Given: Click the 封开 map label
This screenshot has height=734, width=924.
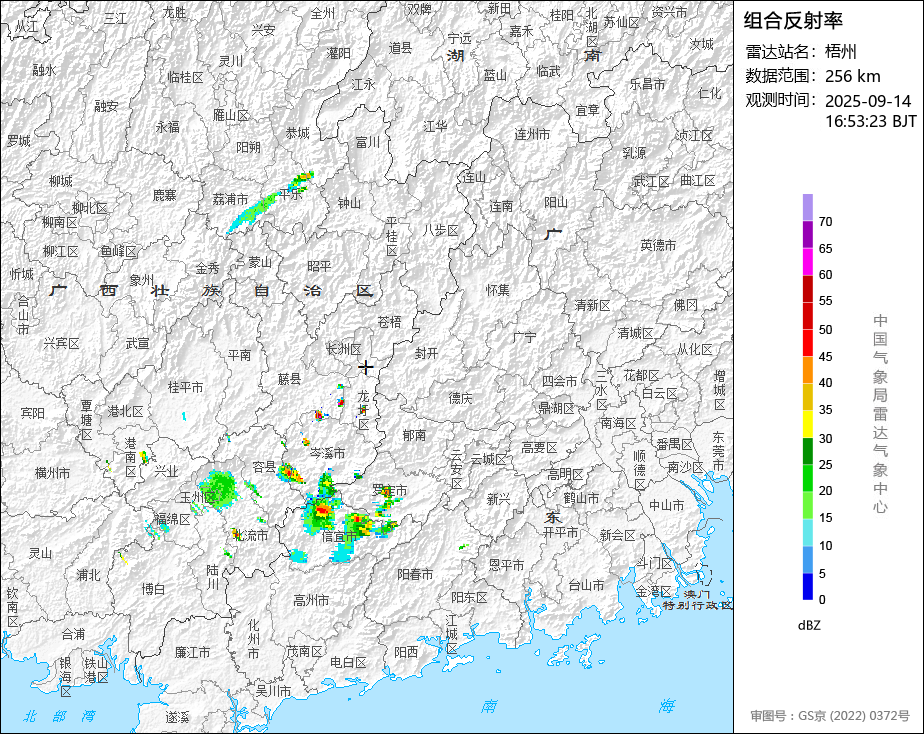Looking at the screenshot, I should tap(427, 353).
